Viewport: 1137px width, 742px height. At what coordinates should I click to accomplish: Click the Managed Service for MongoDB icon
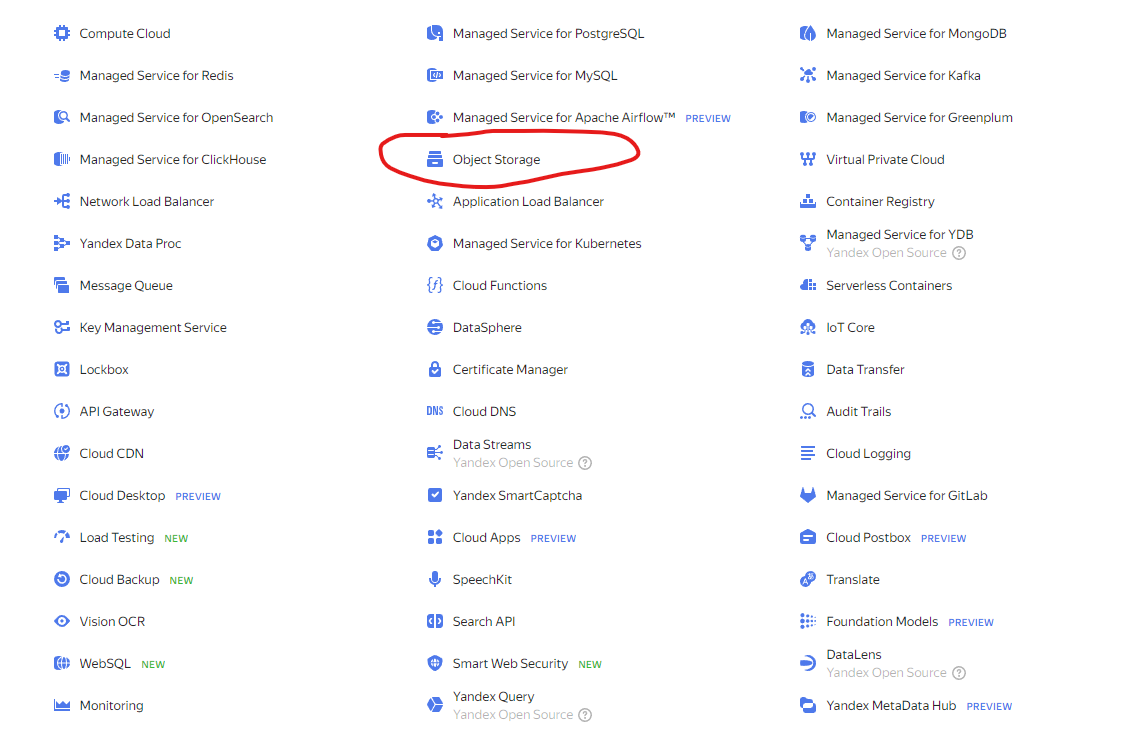click(x=808, y=33)
